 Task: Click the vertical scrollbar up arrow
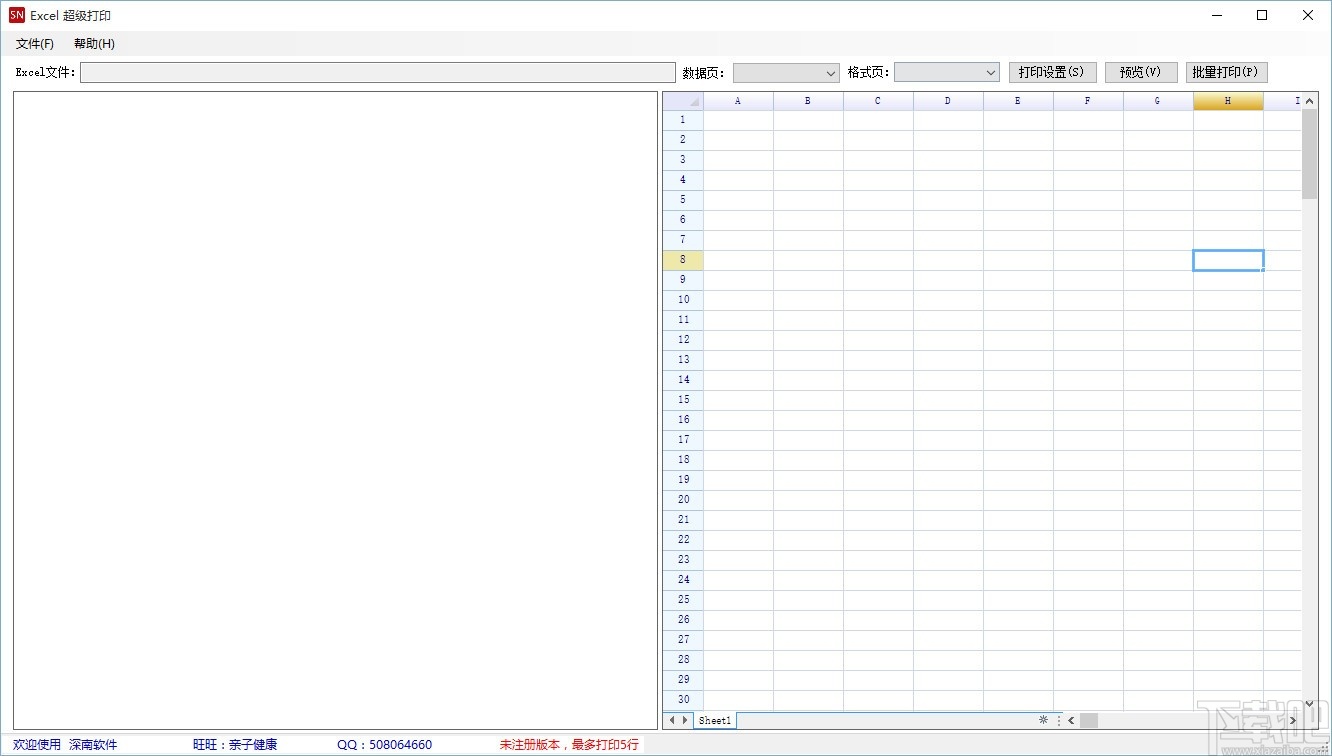coord(1310,101)
